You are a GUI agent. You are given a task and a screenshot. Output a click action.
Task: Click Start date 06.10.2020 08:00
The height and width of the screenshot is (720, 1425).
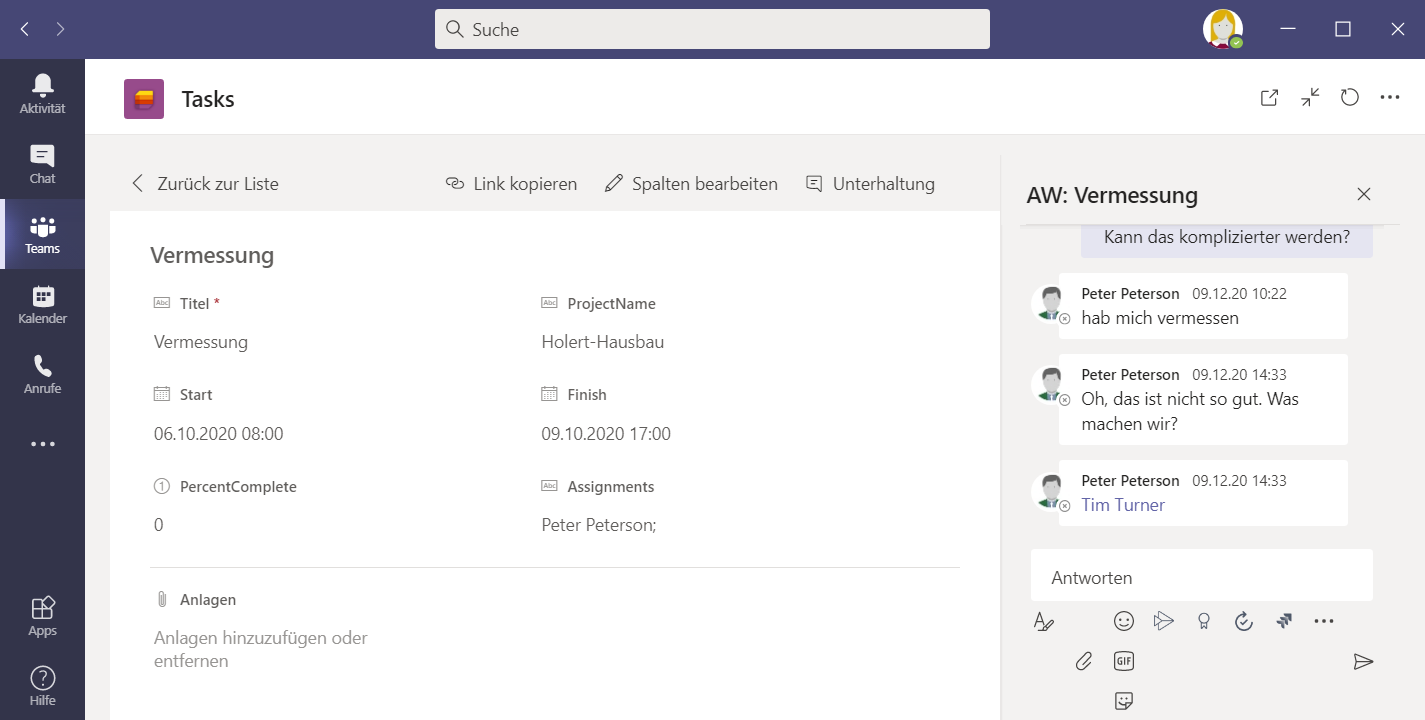(x=219, y=434)
